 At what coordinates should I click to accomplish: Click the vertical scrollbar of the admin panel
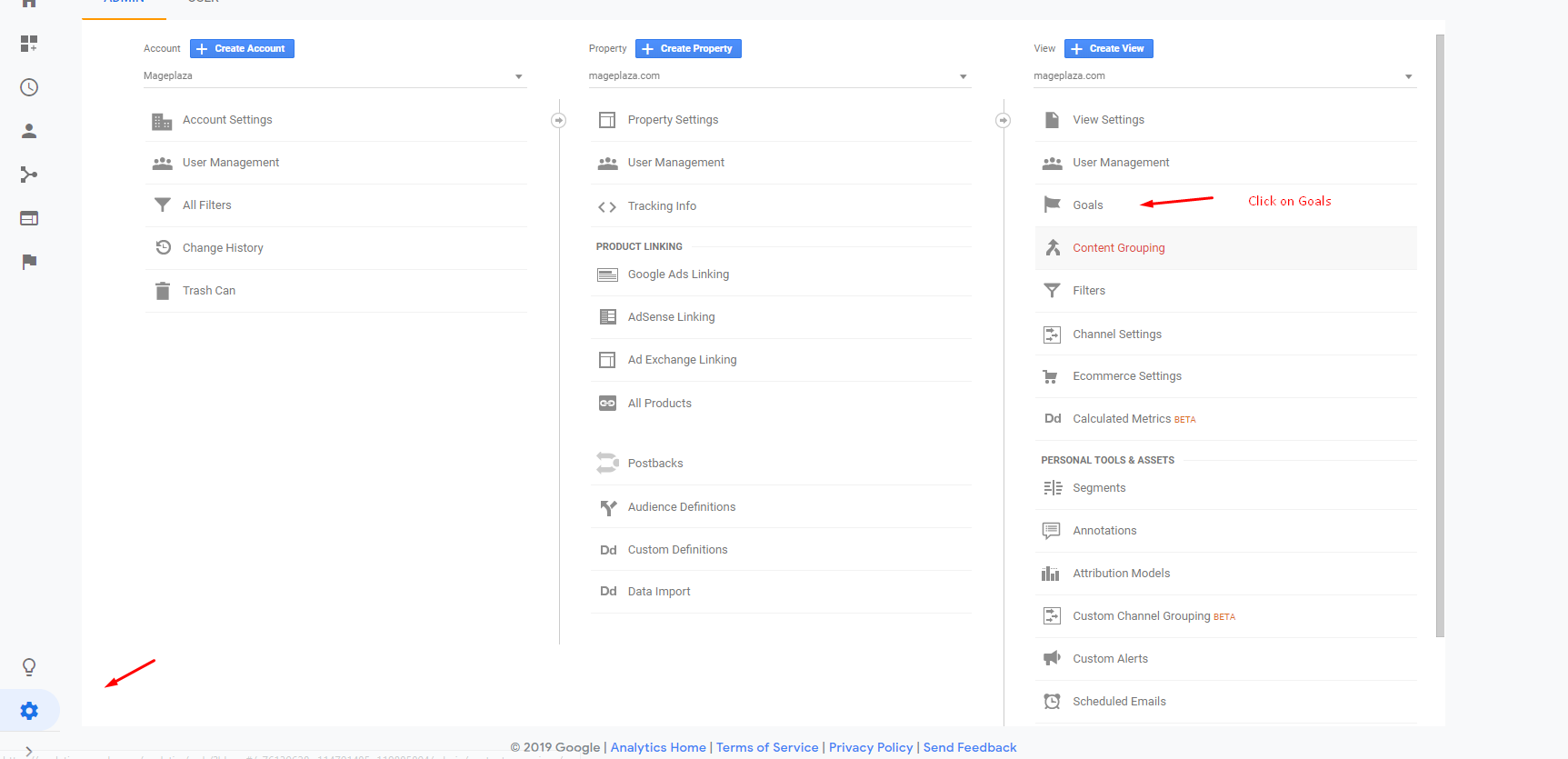click(x=1440, y=336)
